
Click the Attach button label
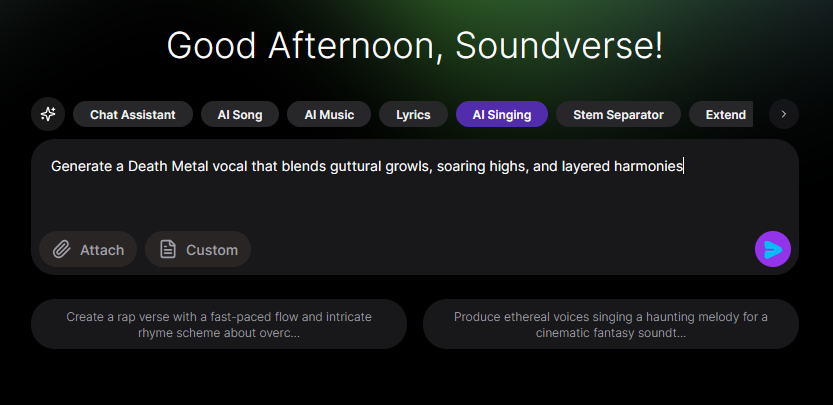[102, 250]
